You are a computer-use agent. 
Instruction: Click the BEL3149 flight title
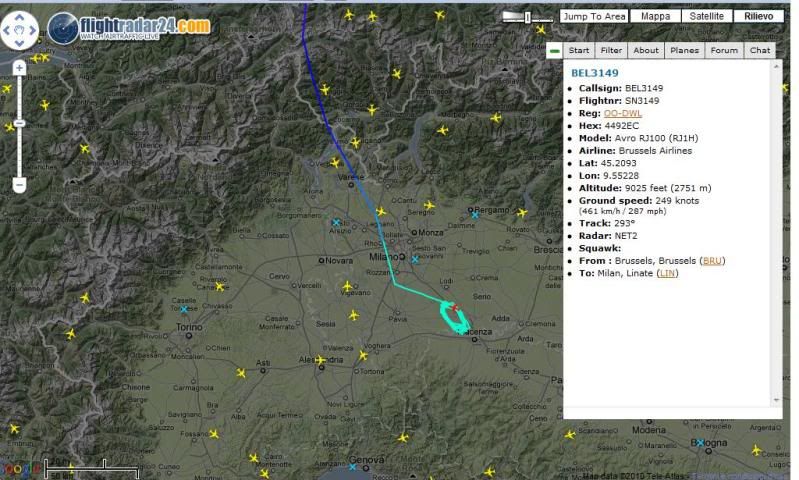tap(594, 73)
